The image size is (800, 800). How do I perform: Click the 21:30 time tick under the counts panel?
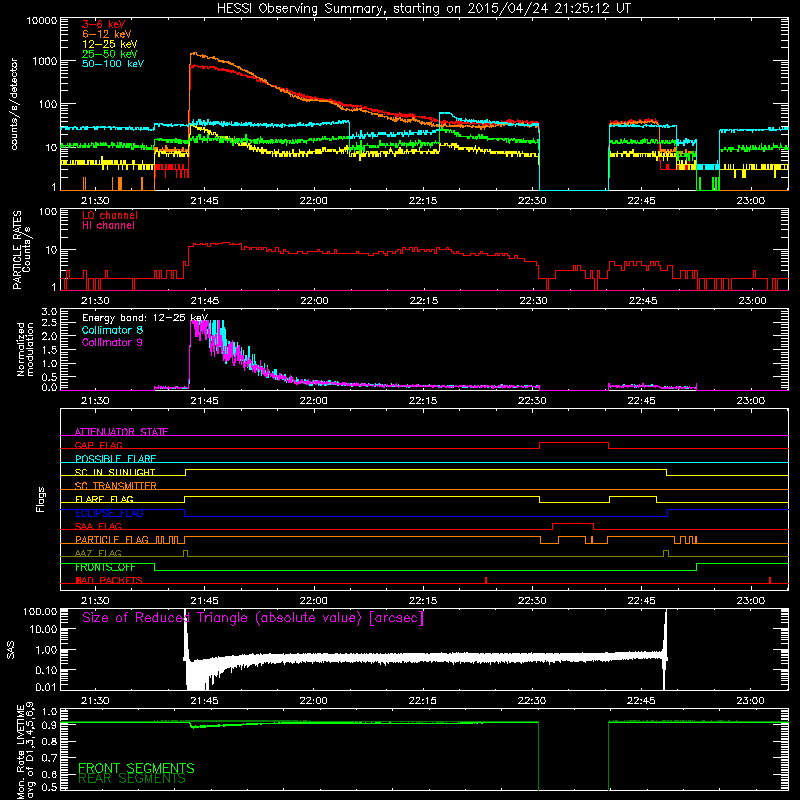tap(95, 201)
